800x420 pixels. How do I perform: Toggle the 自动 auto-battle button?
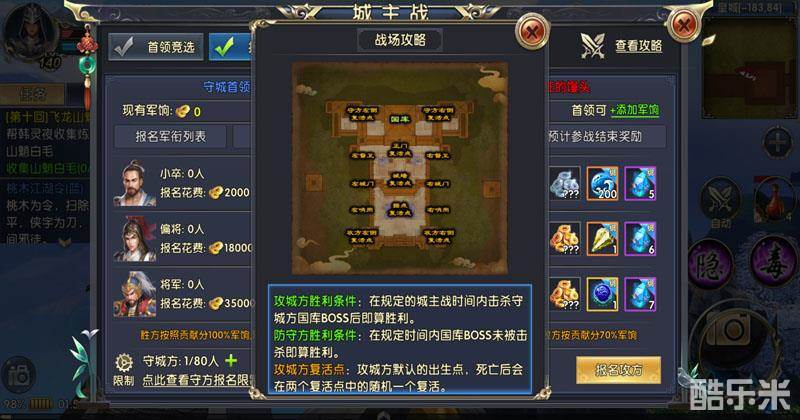pyautogui.click(x=720, y=203)
